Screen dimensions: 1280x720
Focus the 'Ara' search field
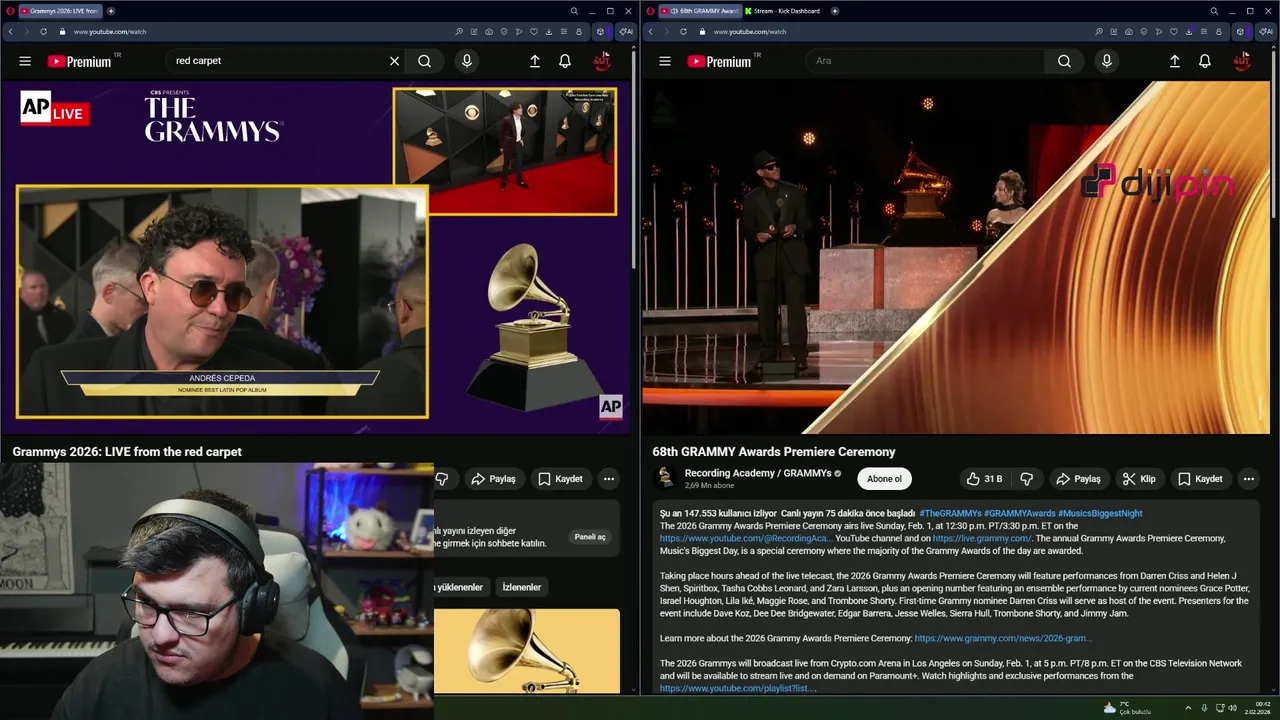coord(925,61)
